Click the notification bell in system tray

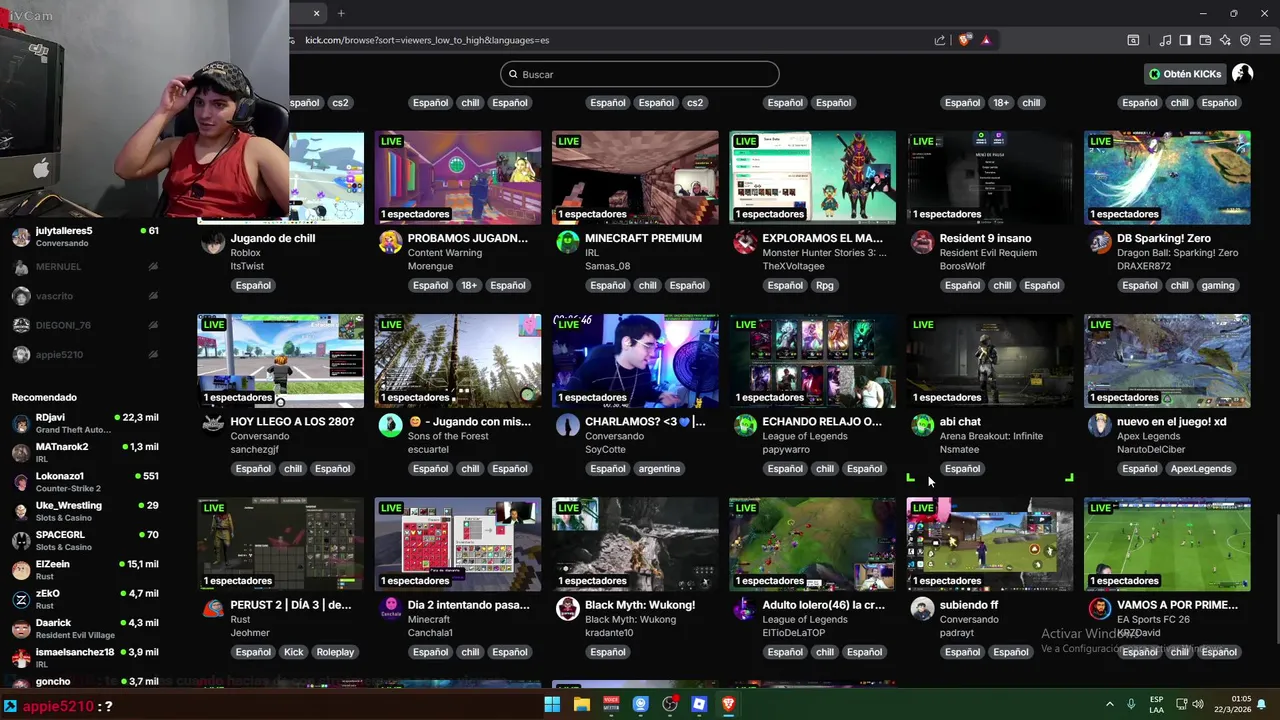point(1262,704)
